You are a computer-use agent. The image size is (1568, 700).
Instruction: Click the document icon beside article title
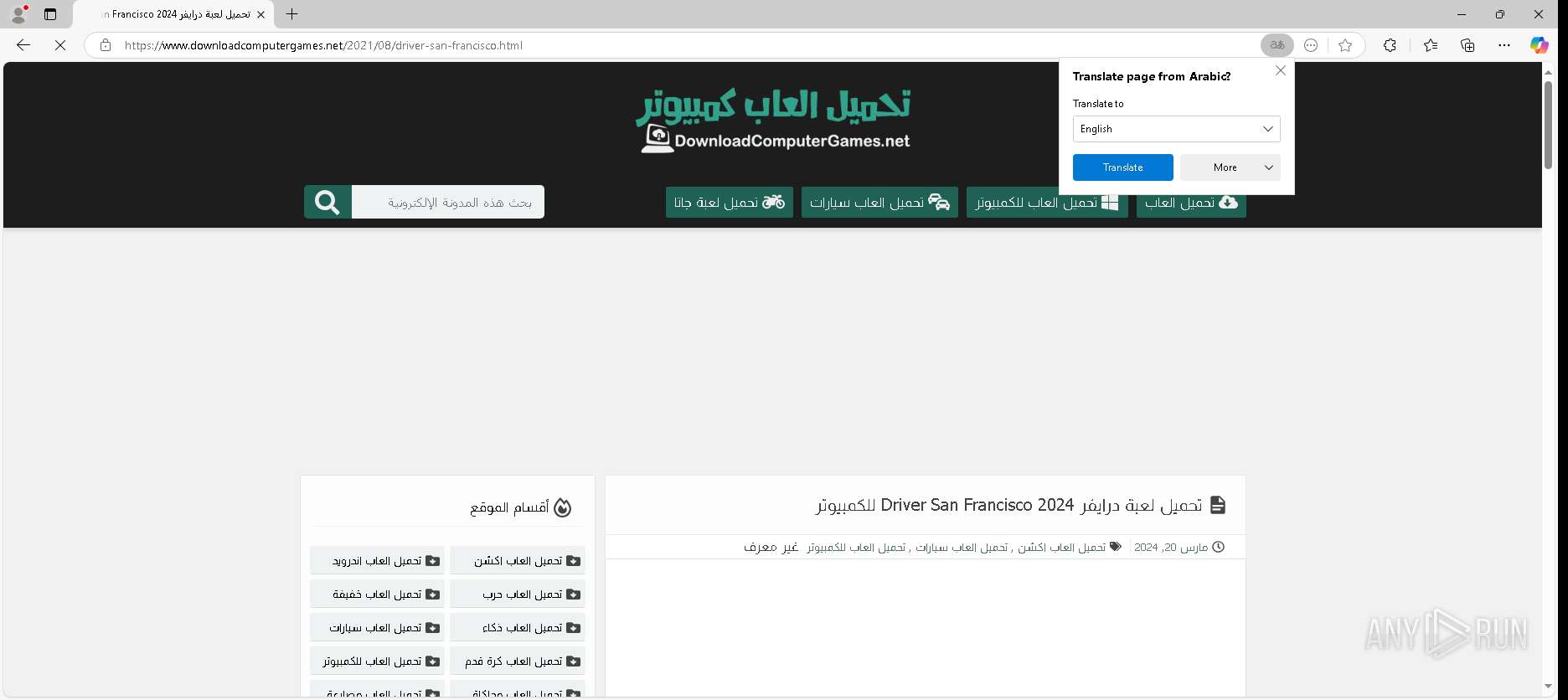tap(1218, 505)
